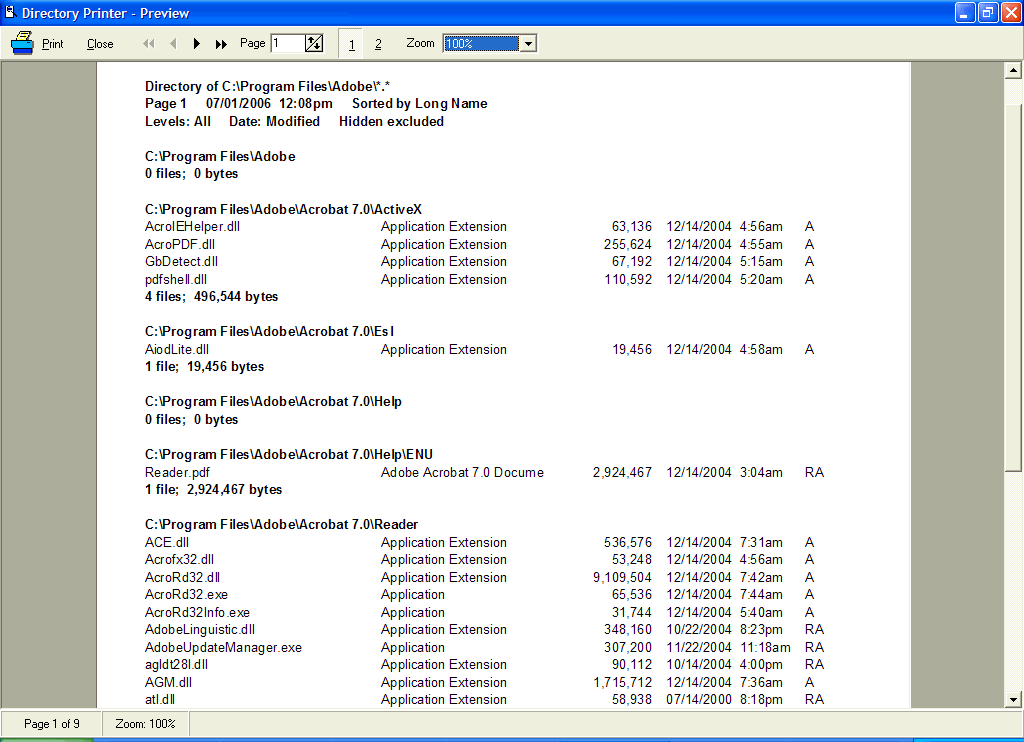Click the 'AcroRd32.dll' file name
Screen dimensions: 1024x742
(x=183, y=577)
